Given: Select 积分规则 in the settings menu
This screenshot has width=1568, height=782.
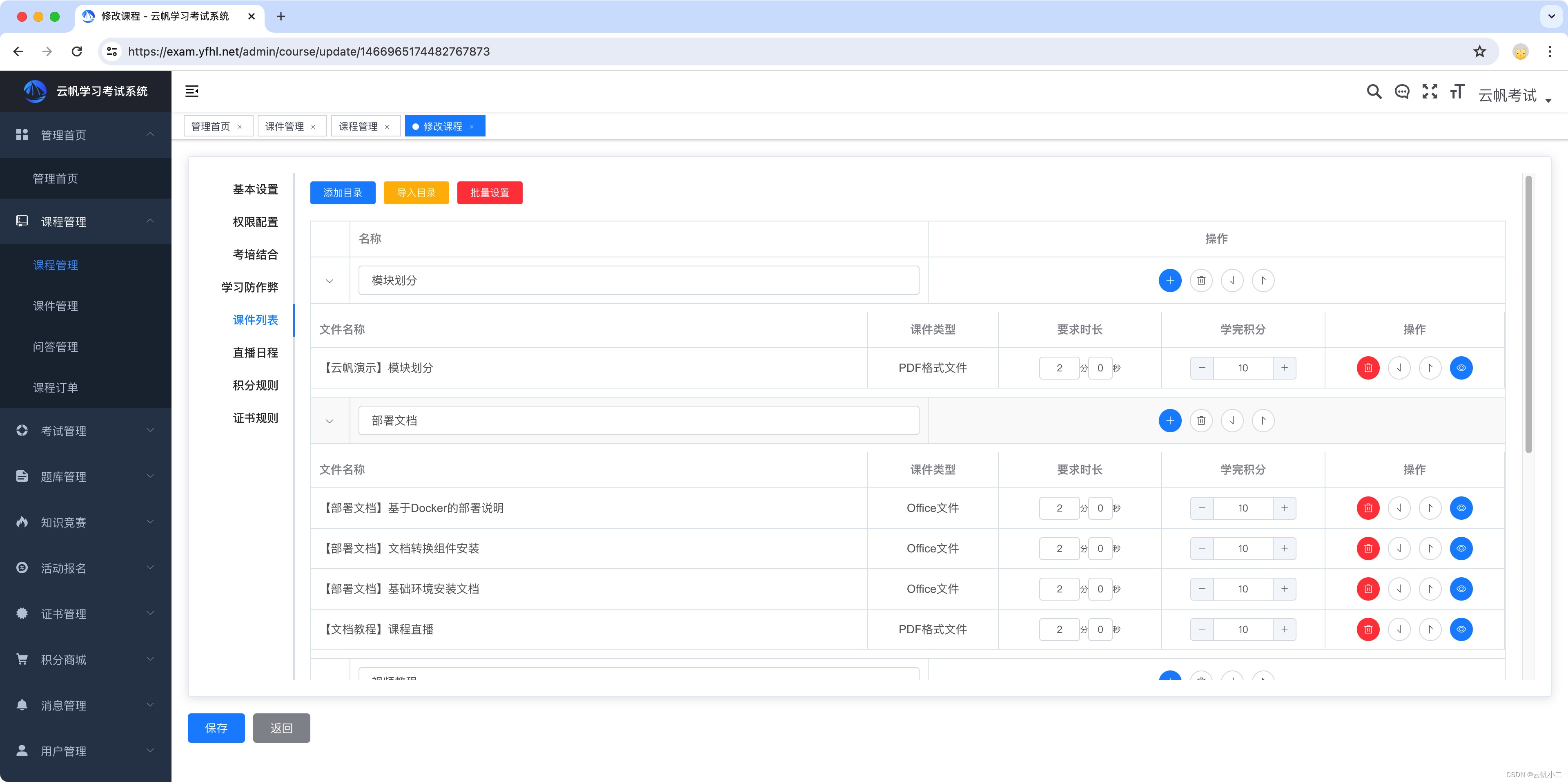Looking at the screenshot, I should click(x=255, y=386).
